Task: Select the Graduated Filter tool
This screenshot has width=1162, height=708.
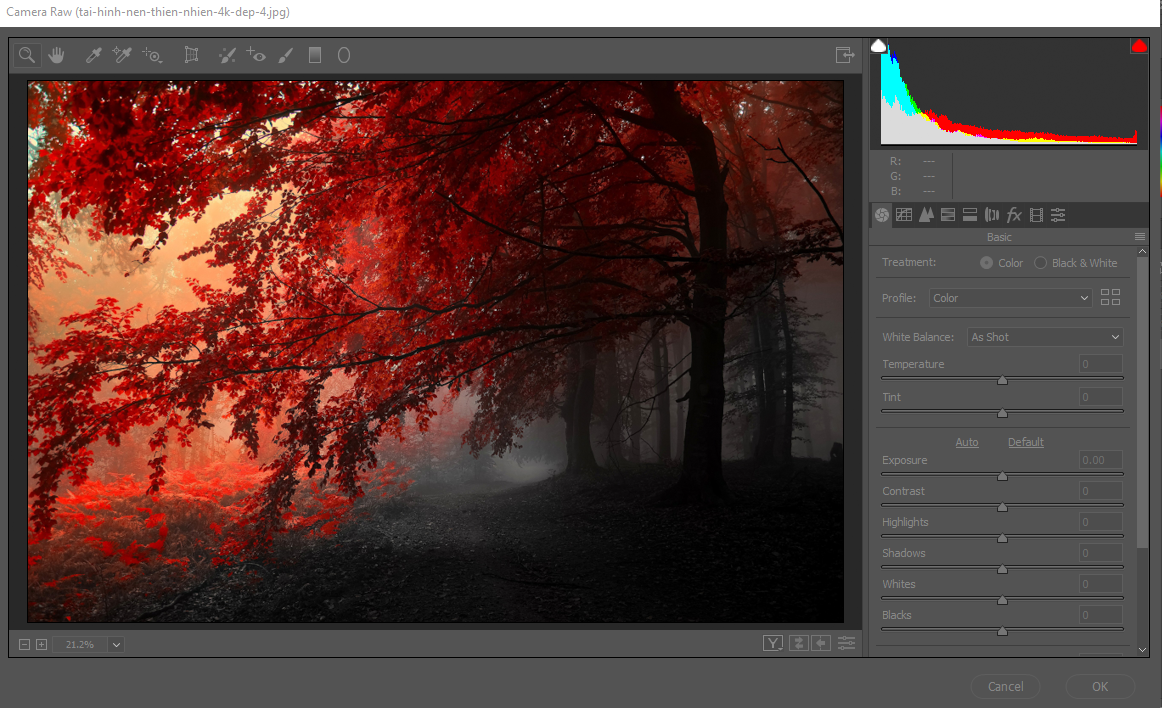Action: pos(315,55)
